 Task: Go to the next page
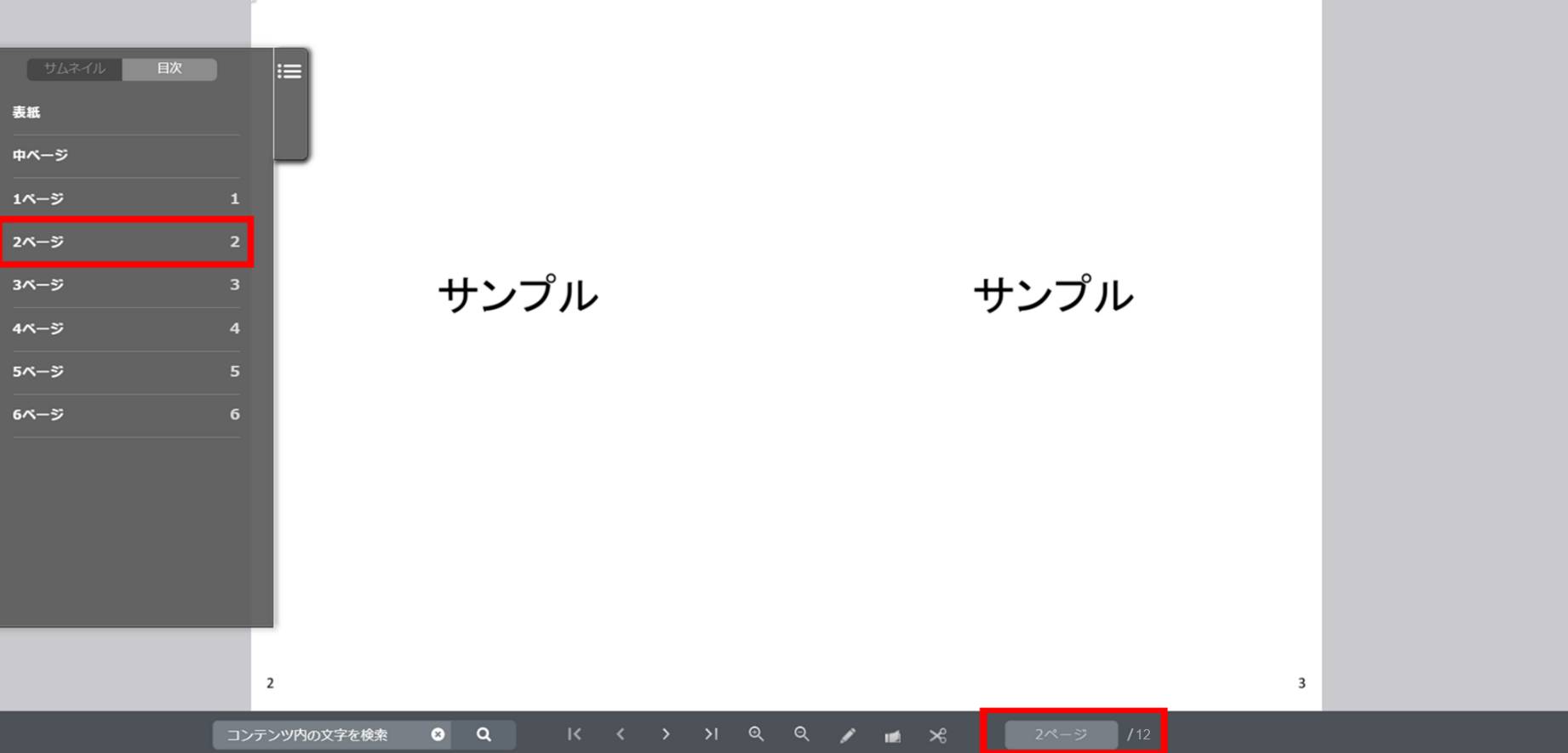click(666, 733)
